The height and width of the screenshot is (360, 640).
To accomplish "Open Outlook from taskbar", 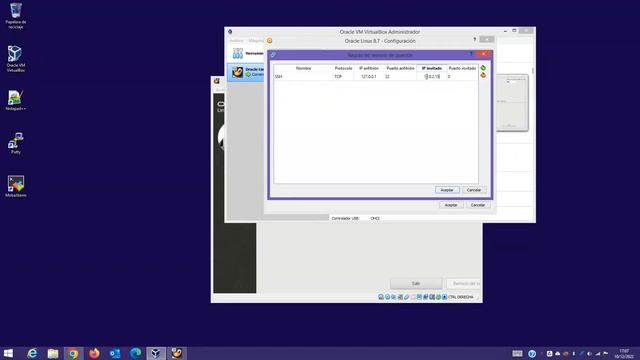I will click(115, 353).
